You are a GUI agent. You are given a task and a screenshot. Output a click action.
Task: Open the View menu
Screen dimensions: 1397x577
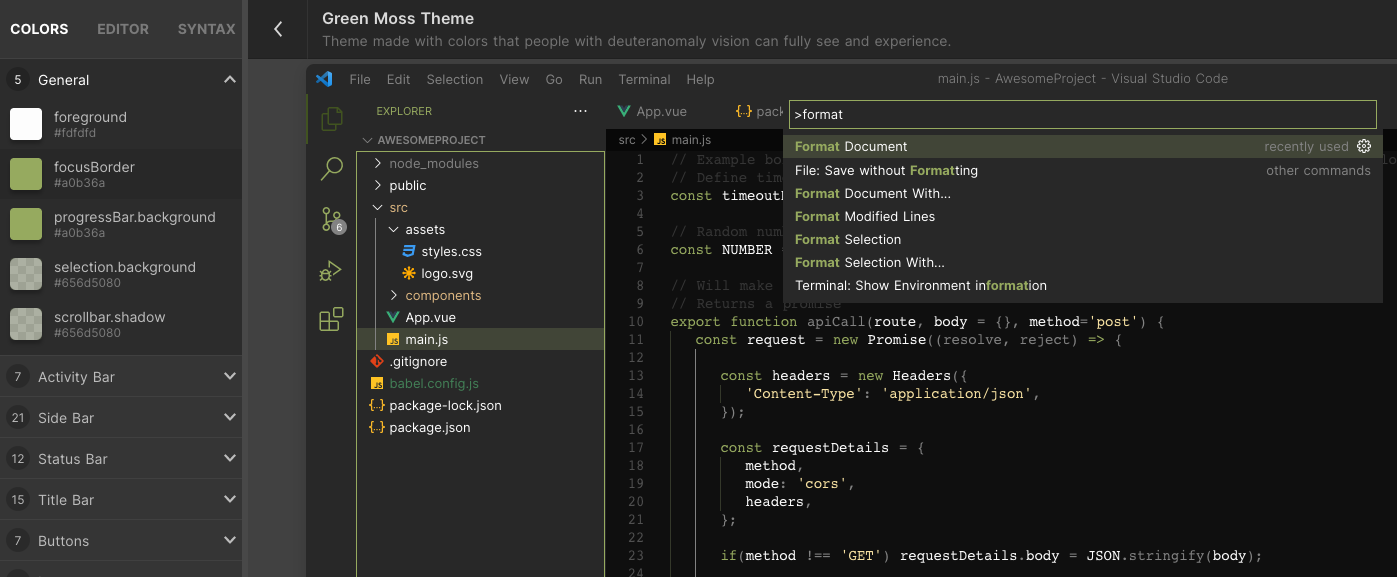tap(514, 79)
